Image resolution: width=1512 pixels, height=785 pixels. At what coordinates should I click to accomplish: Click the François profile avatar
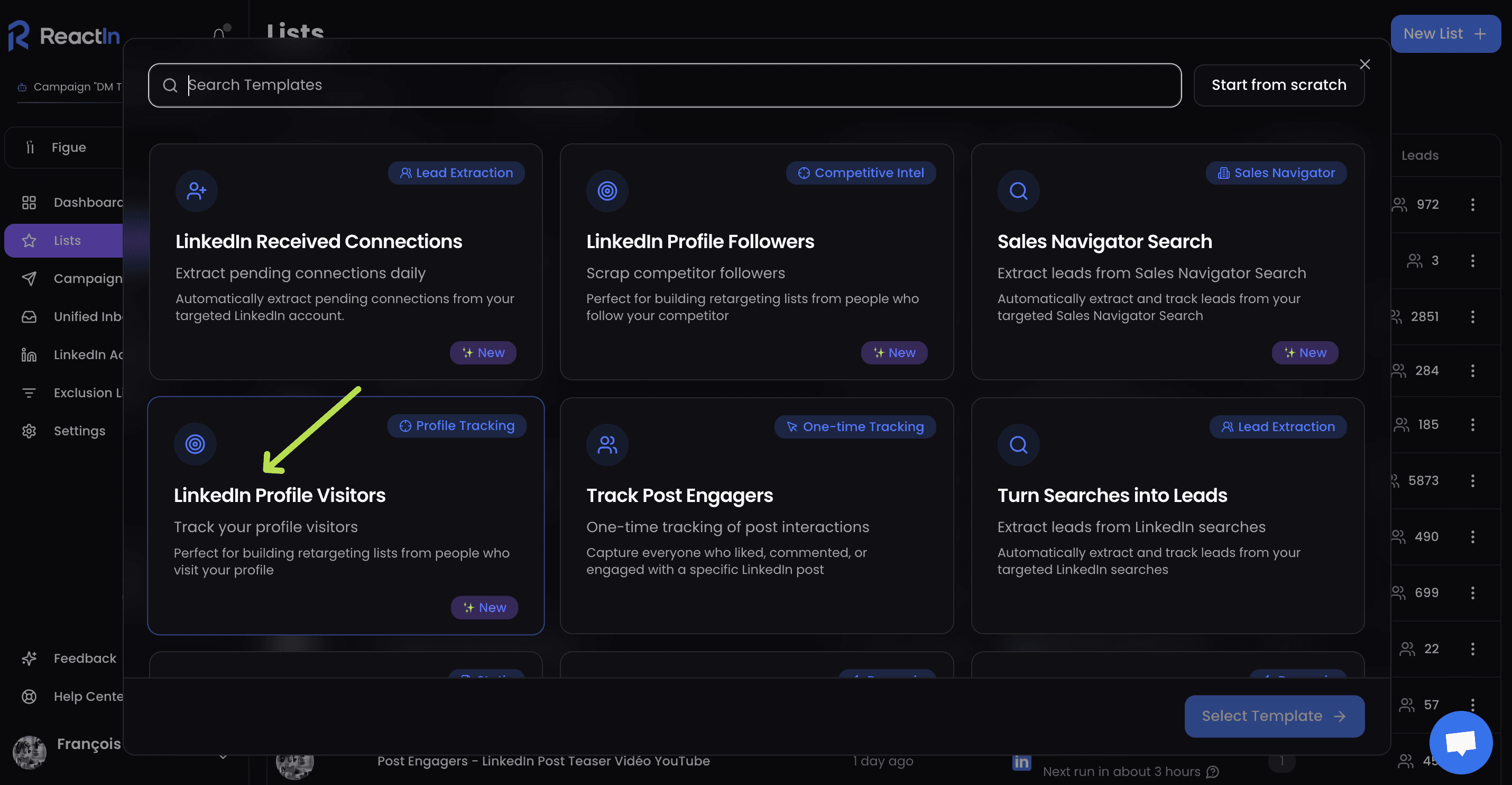[30, 752]
